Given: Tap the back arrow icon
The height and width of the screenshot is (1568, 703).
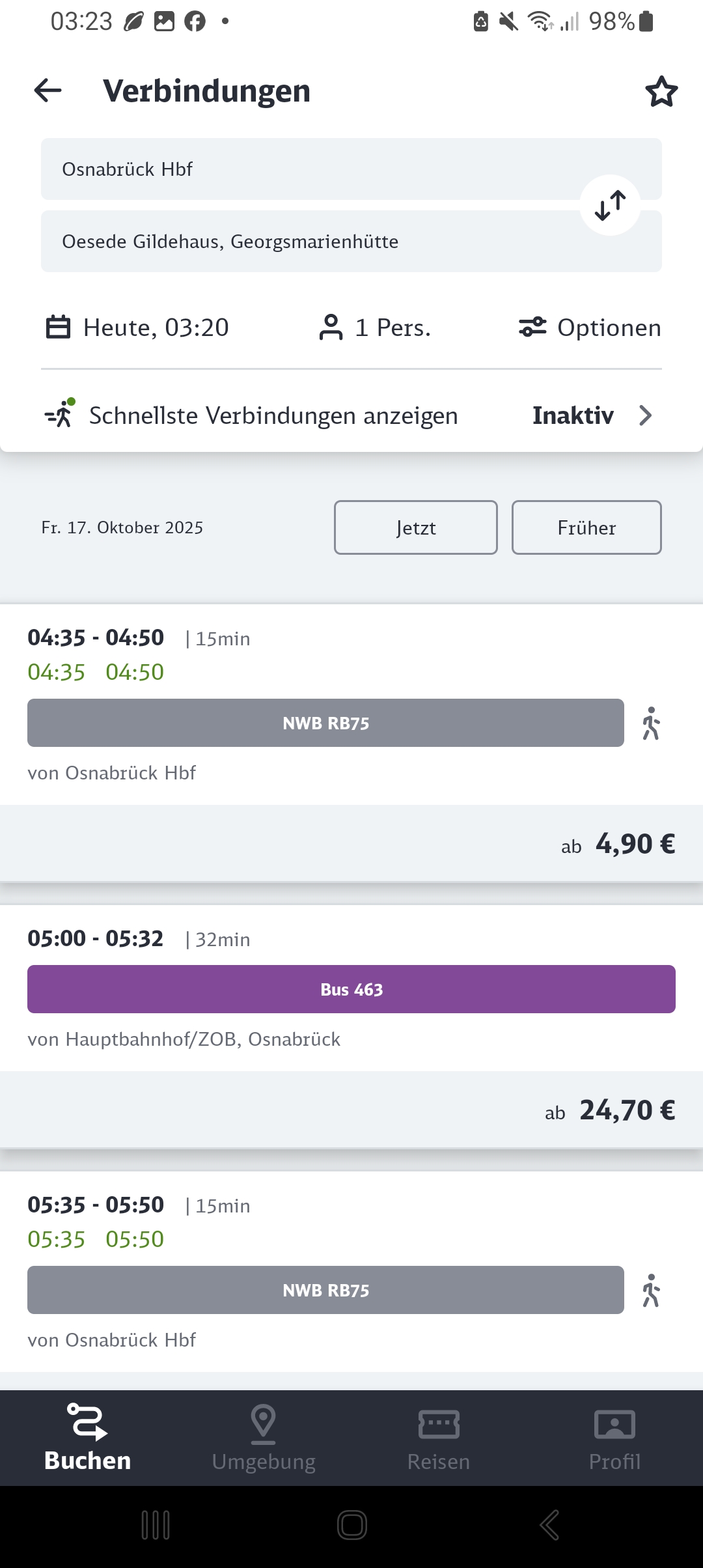Looking at the screenshot, I should (48, 91).
